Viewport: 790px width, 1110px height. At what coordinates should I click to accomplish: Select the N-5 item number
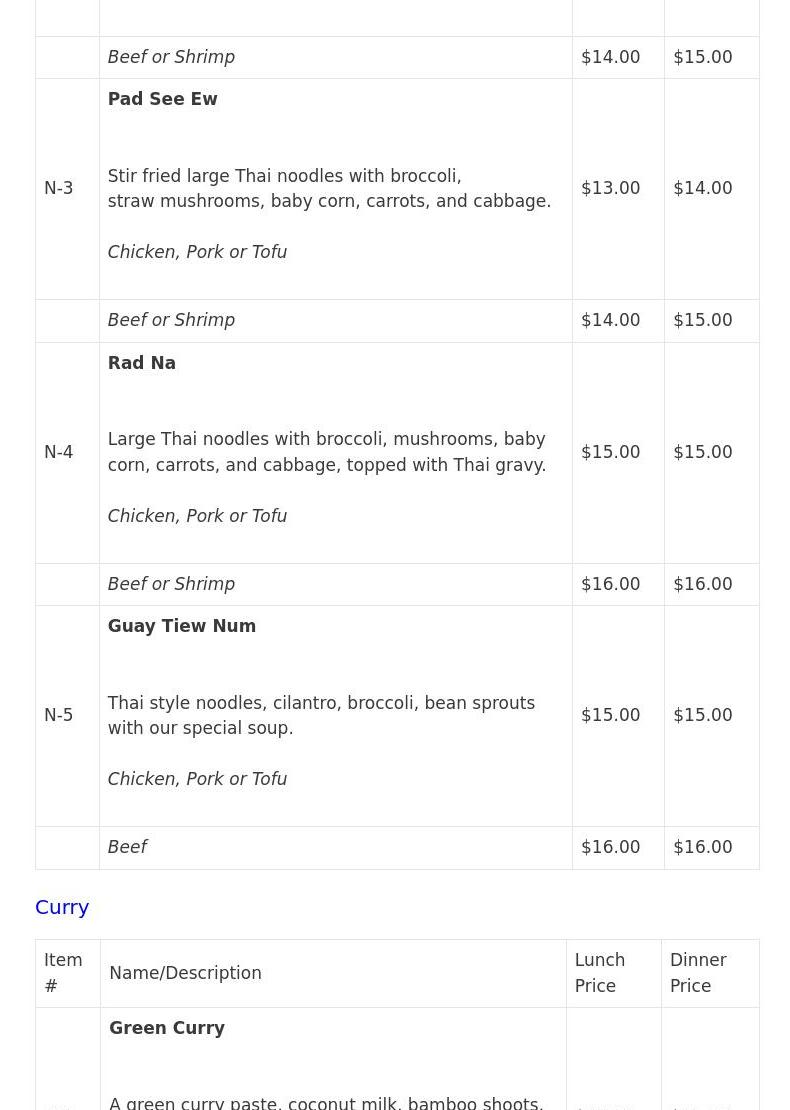[58, 715]
